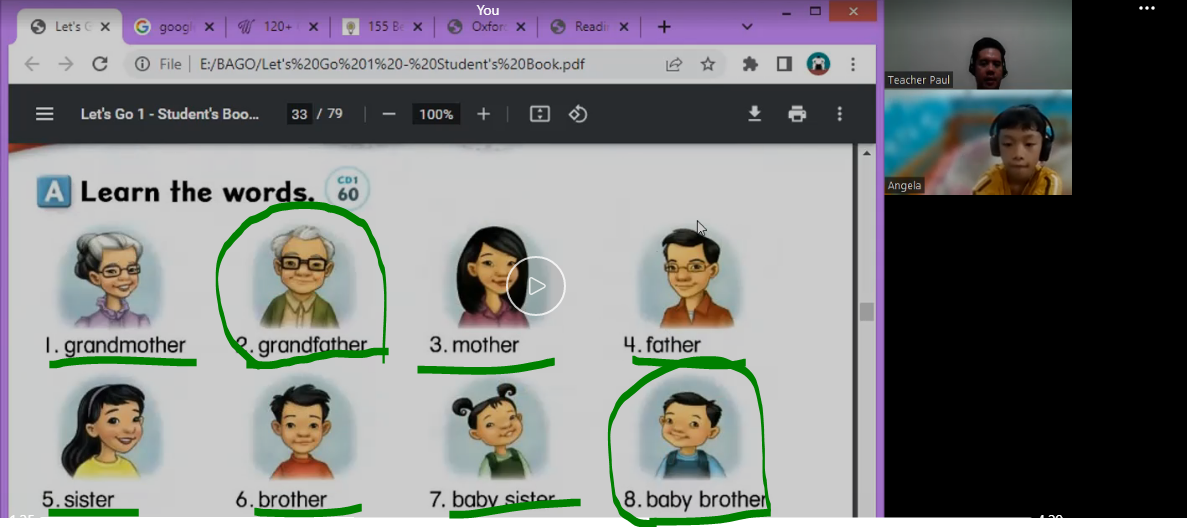Click the CD1 60 audio badge
The height and width of the screenshot is (527, 1187).
pyautogui.click(x=347, y=189)
